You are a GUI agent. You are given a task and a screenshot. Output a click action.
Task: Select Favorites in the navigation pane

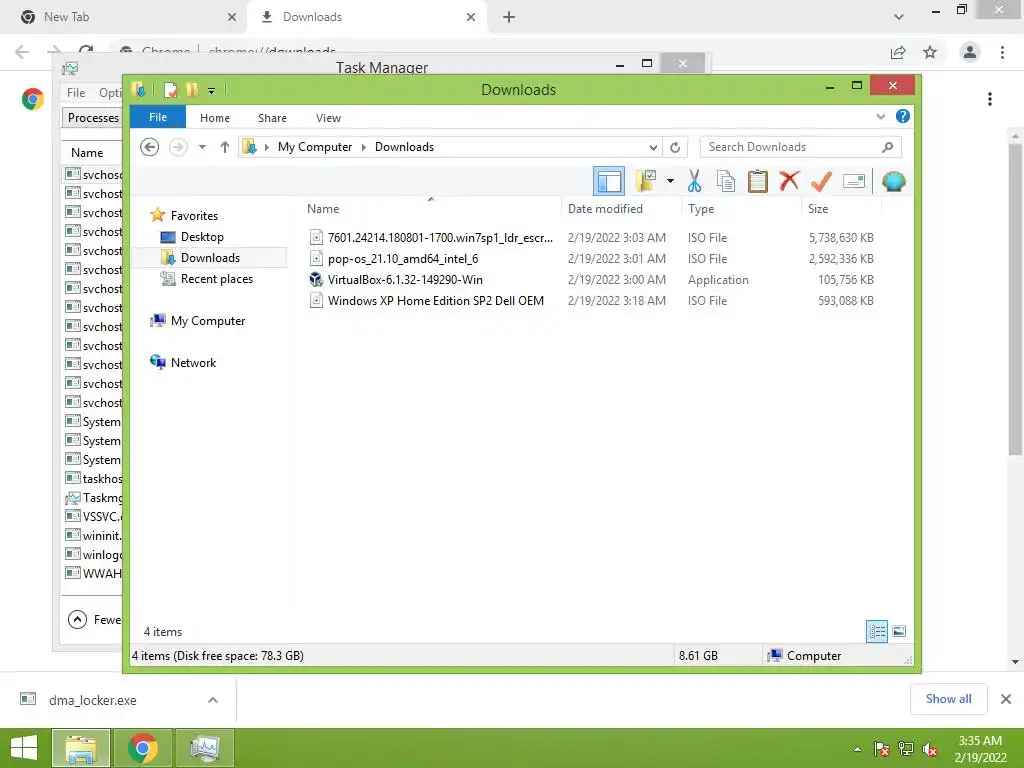pos(194,216)
